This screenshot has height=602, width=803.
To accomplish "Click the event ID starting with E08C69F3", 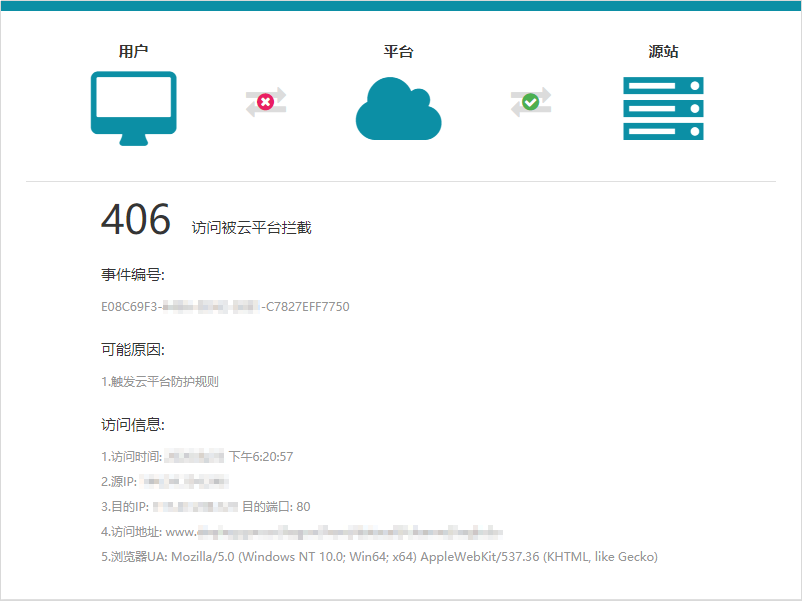I will (x=225, y=307).
